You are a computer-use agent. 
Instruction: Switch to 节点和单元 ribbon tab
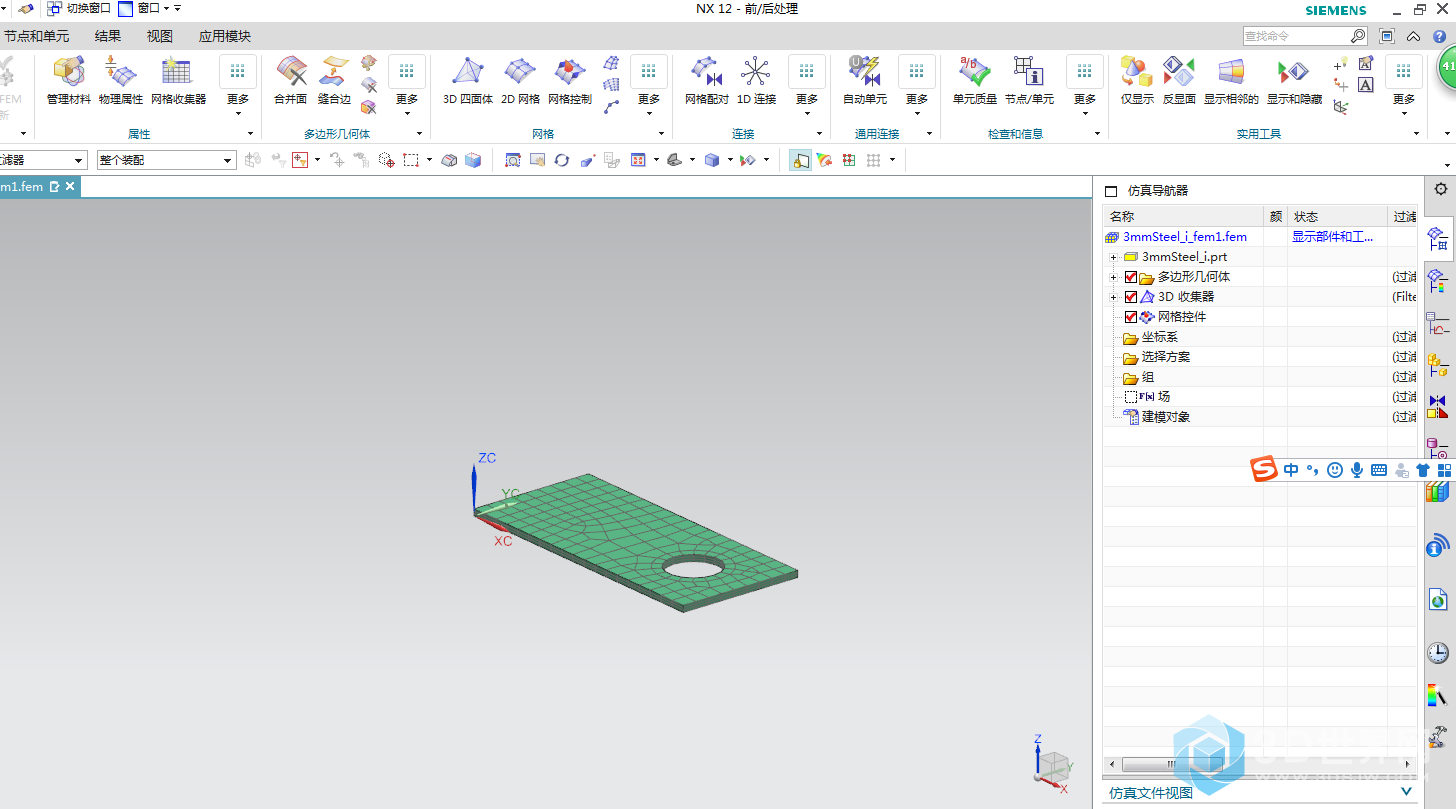click(x=36, y=36)
